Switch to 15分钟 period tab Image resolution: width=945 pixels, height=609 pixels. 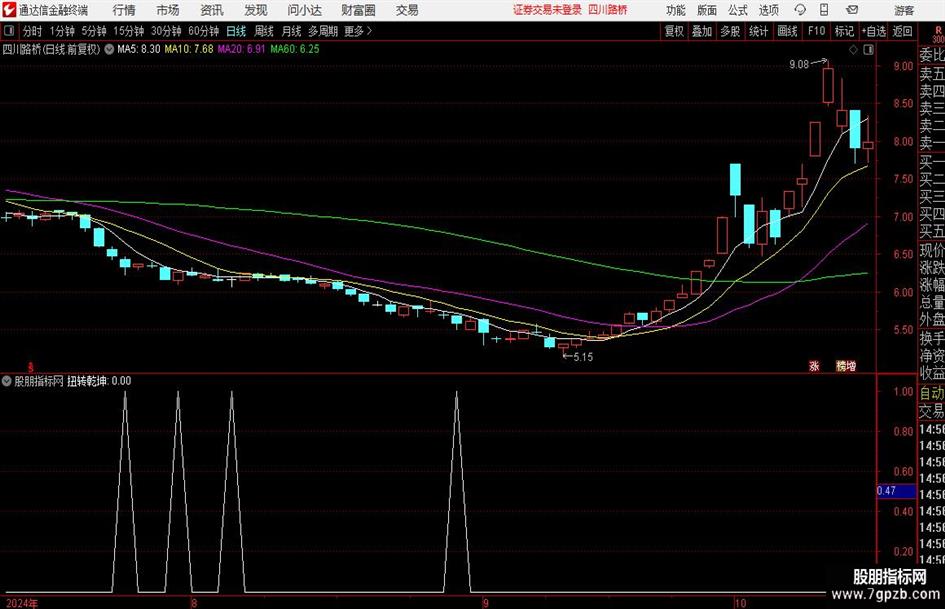coord(129,31)
